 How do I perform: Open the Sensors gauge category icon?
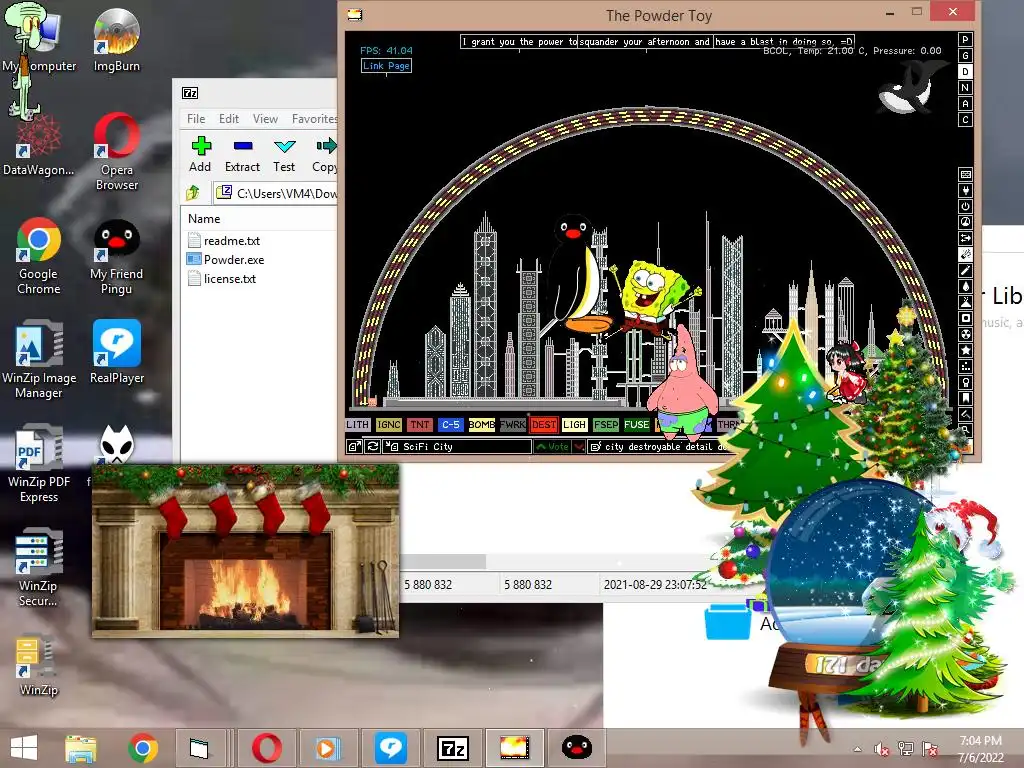coord(965,222)
